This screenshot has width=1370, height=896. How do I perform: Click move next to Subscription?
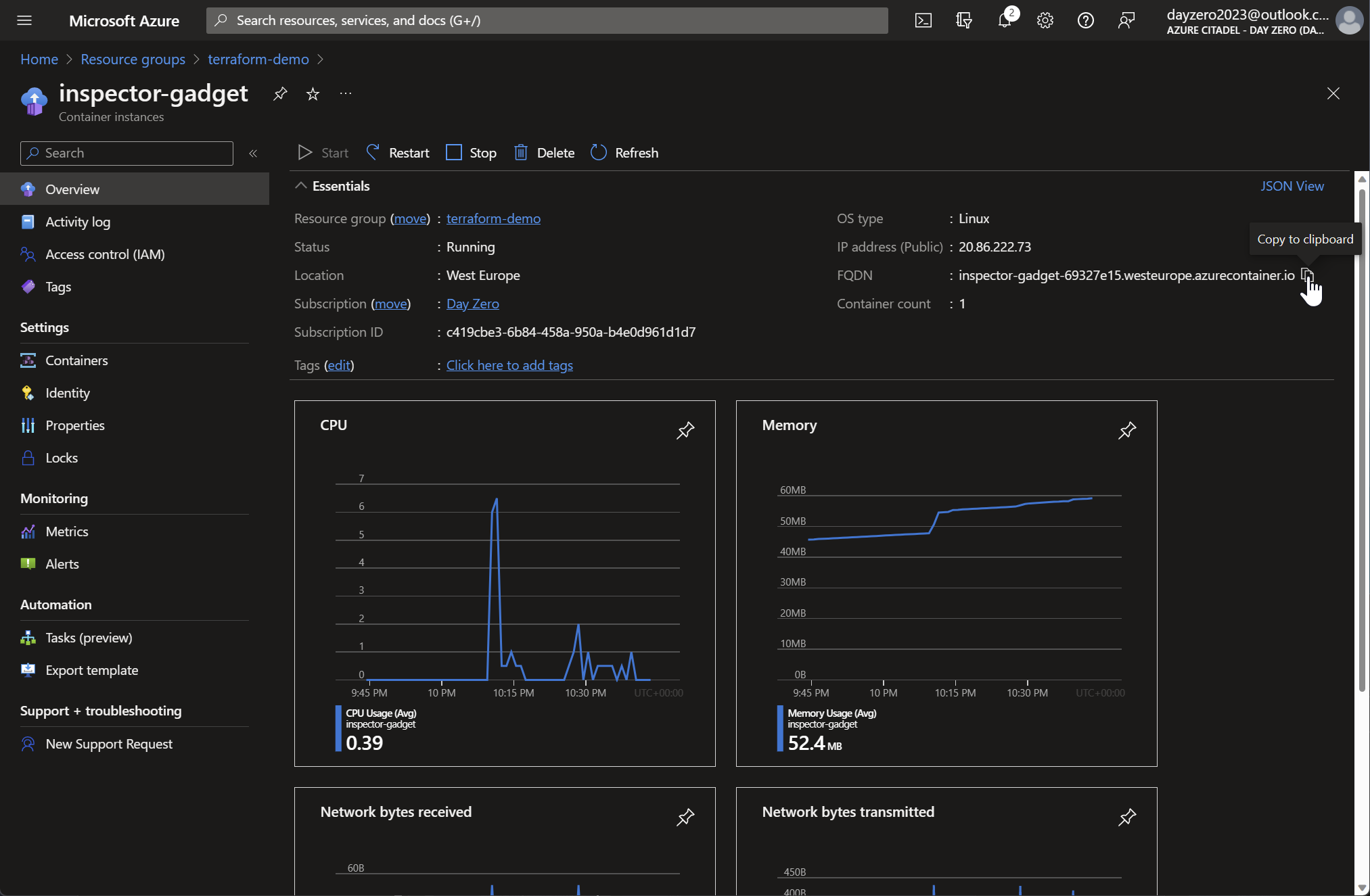click(391, 304)
